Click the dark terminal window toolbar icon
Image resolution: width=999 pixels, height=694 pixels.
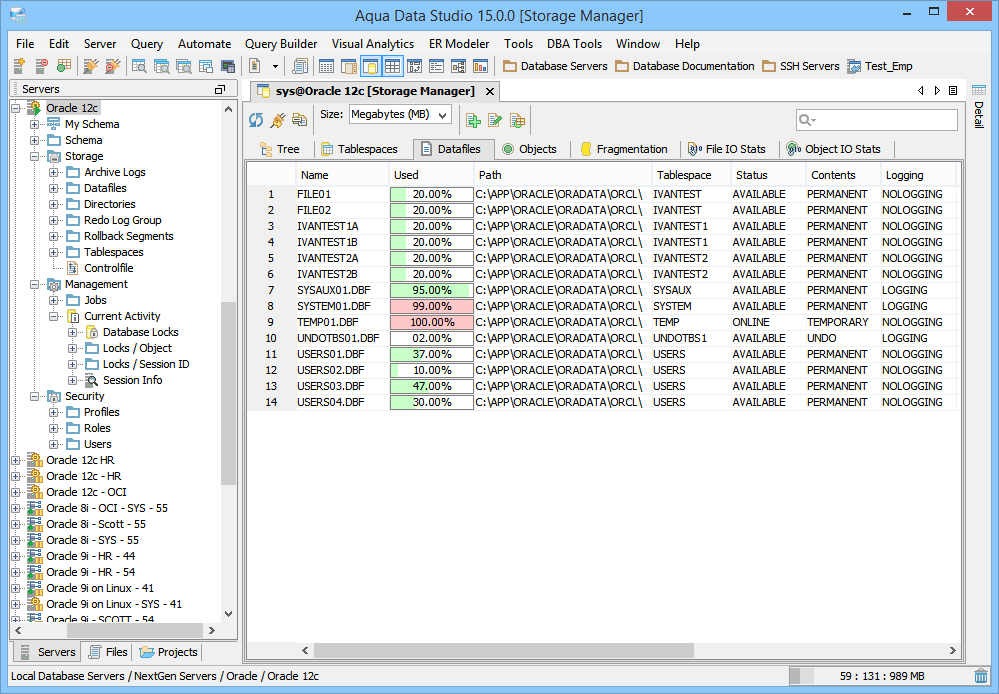point(227,66)
